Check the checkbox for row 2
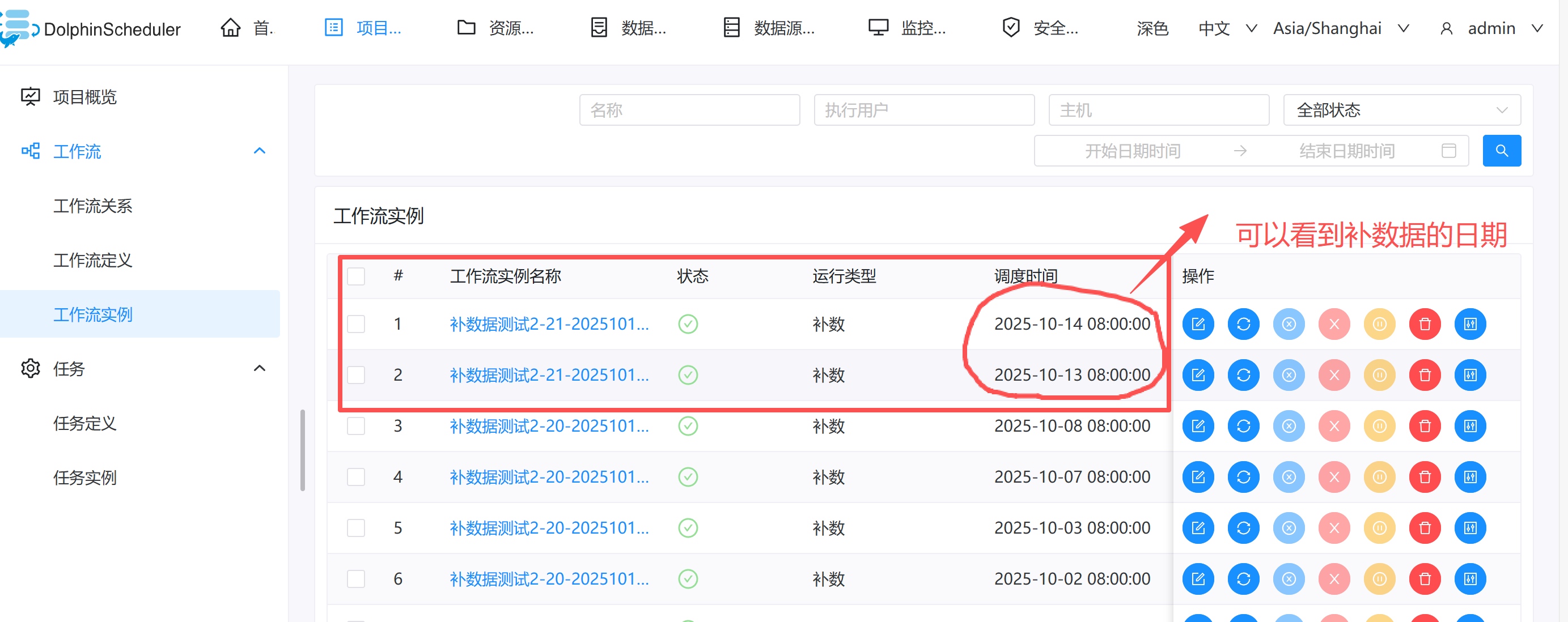Image resolution: width=1568 pixels, height=622 pixels. point(356,375)
